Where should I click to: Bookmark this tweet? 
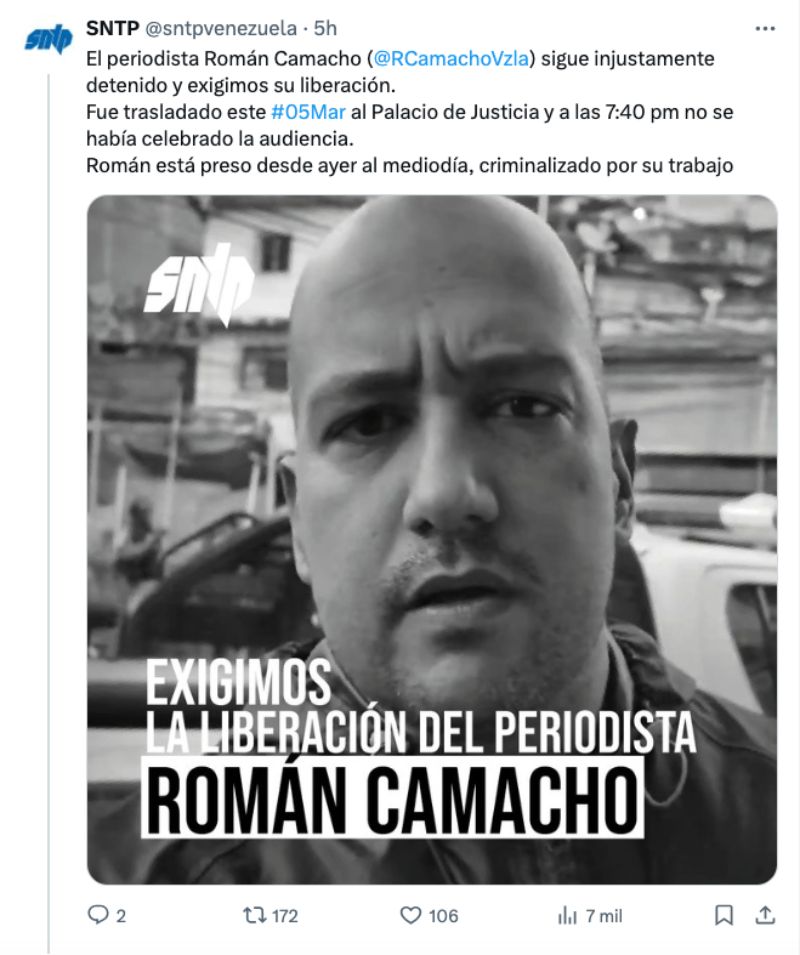click(723, 915)
